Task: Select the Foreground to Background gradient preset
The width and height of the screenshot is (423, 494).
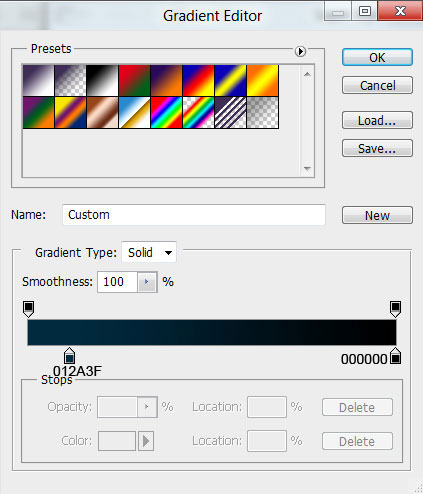Action: pyautogui.click(x=38, y=80)
